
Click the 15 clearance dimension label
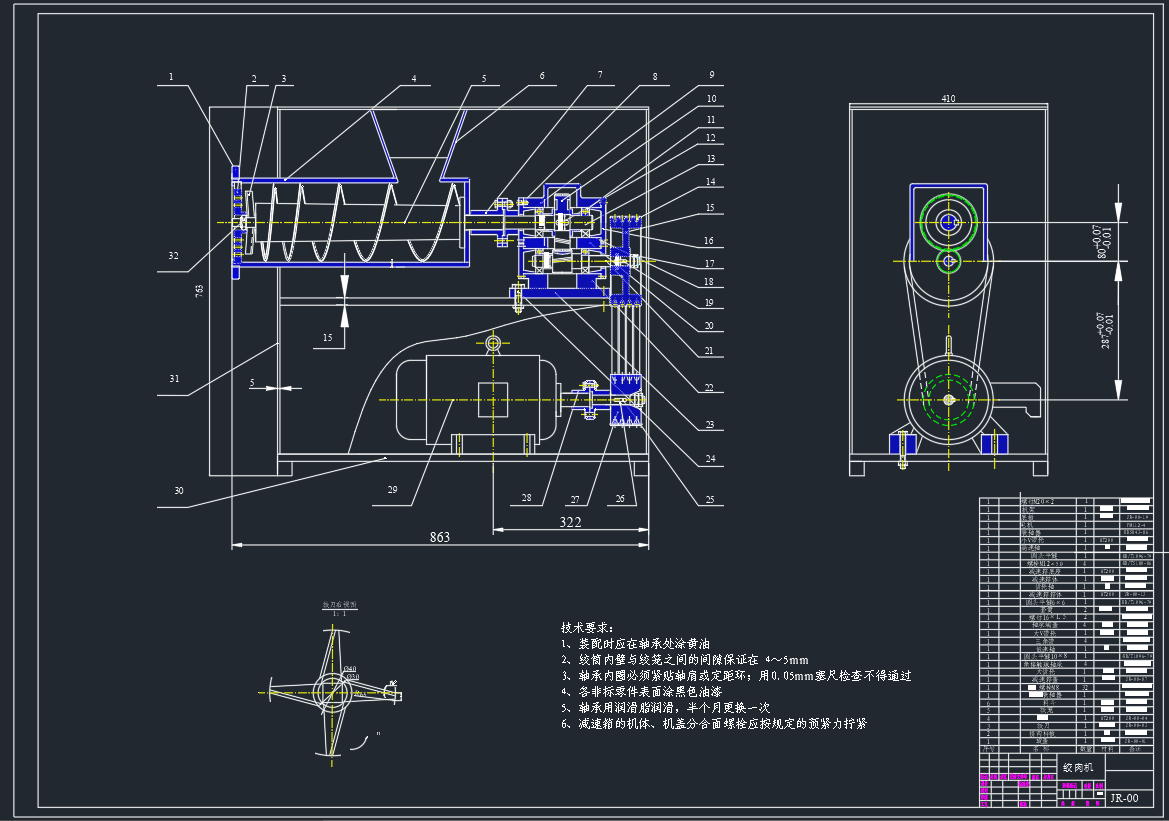click(327, 338)
